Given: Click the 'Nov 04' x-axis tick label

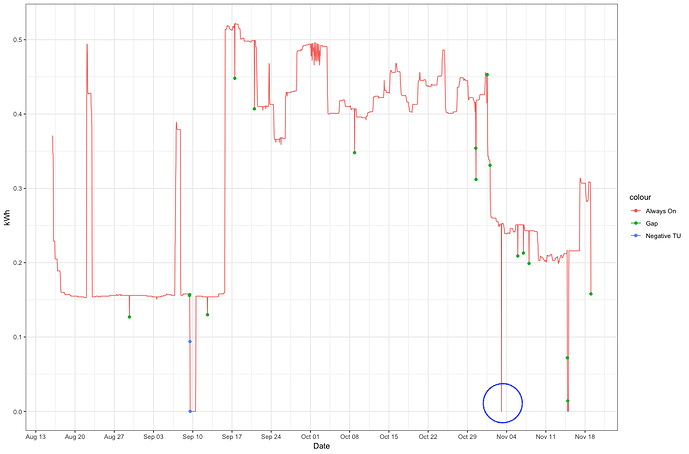Looking at the screenshot, I should click(x=506, y=437).
